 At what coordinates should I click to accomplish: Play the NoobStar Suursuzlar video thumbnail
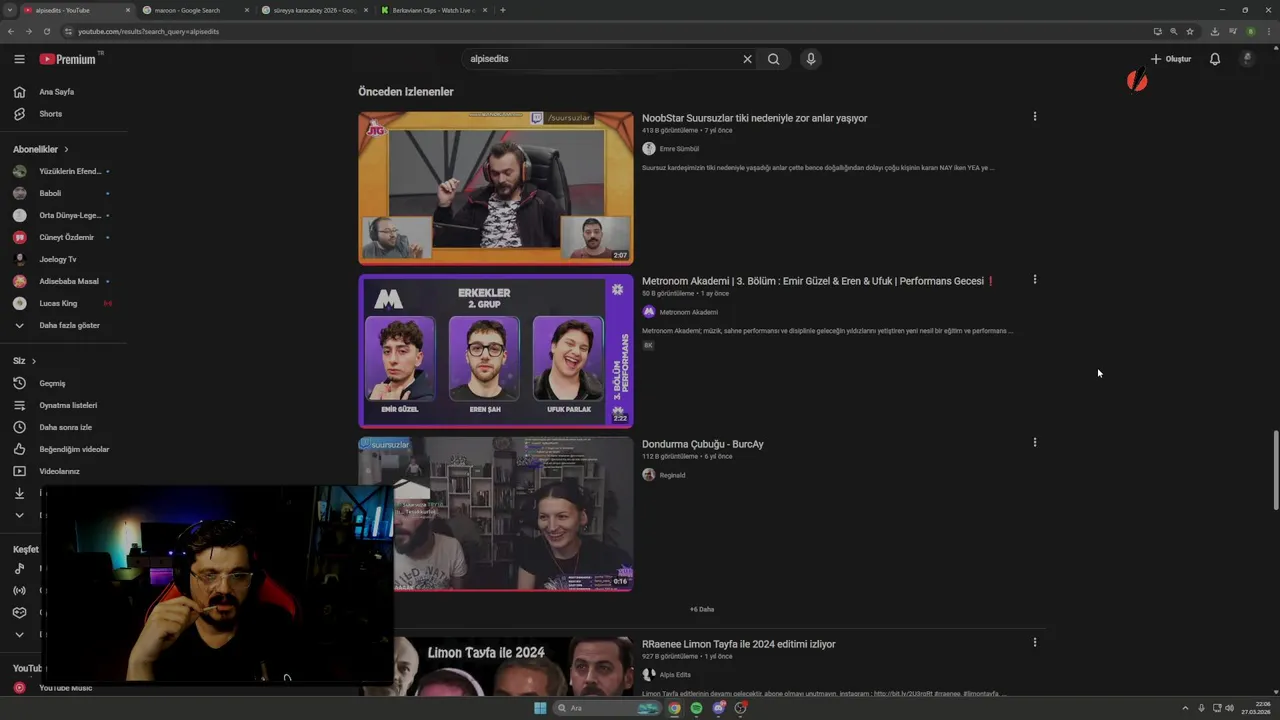(x=496, y=188)
